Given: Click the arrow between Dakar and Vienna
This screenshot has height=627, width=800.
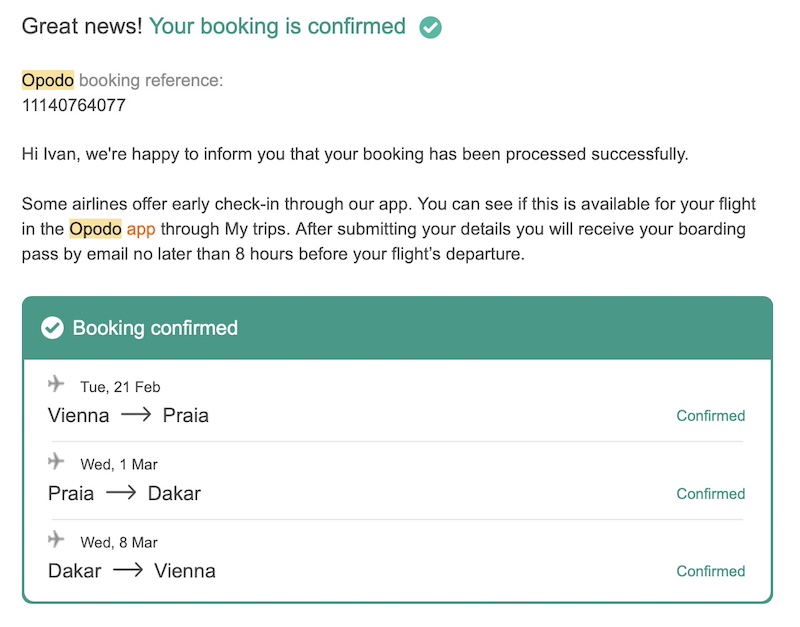Looking at the screenshot, I should 127,571.
